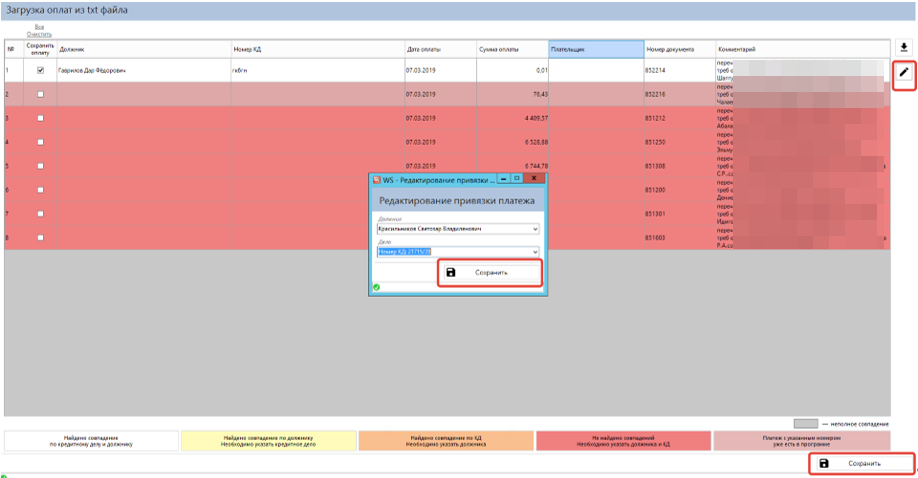Minimize the Редактирование привязки dialog

503,178
